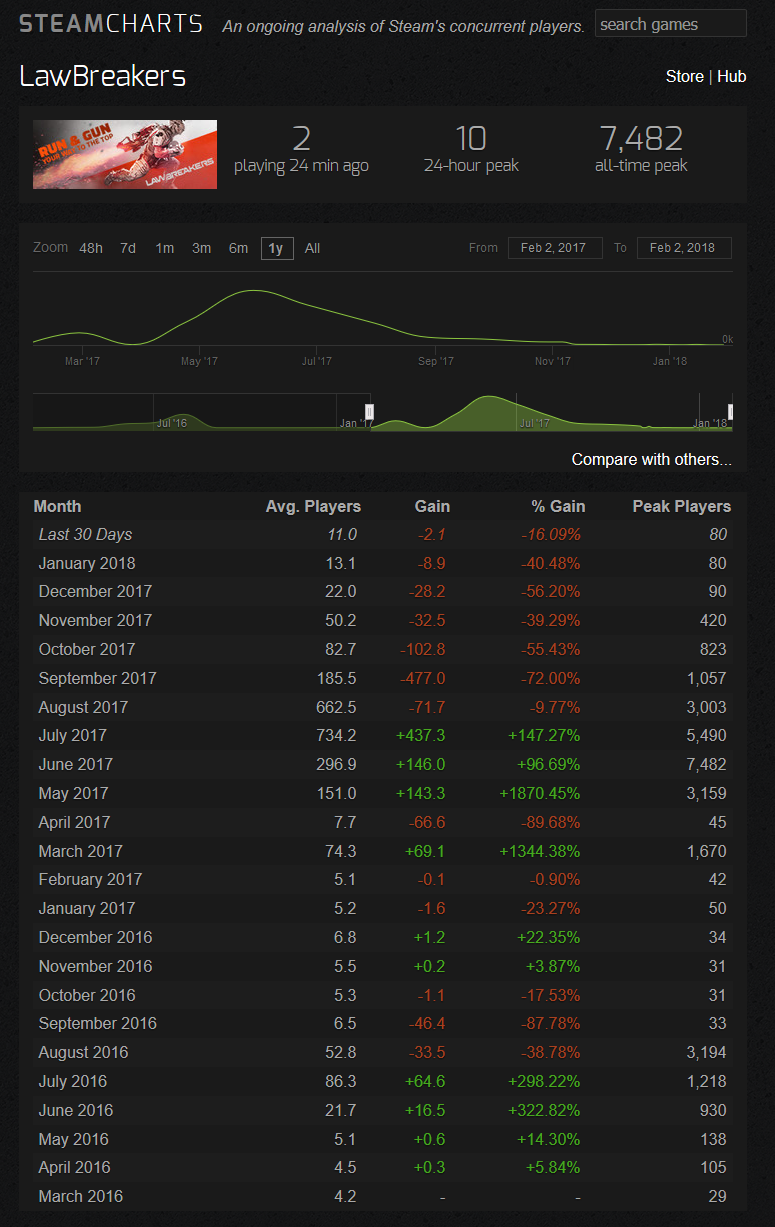Set chart zoom to All

312,248
